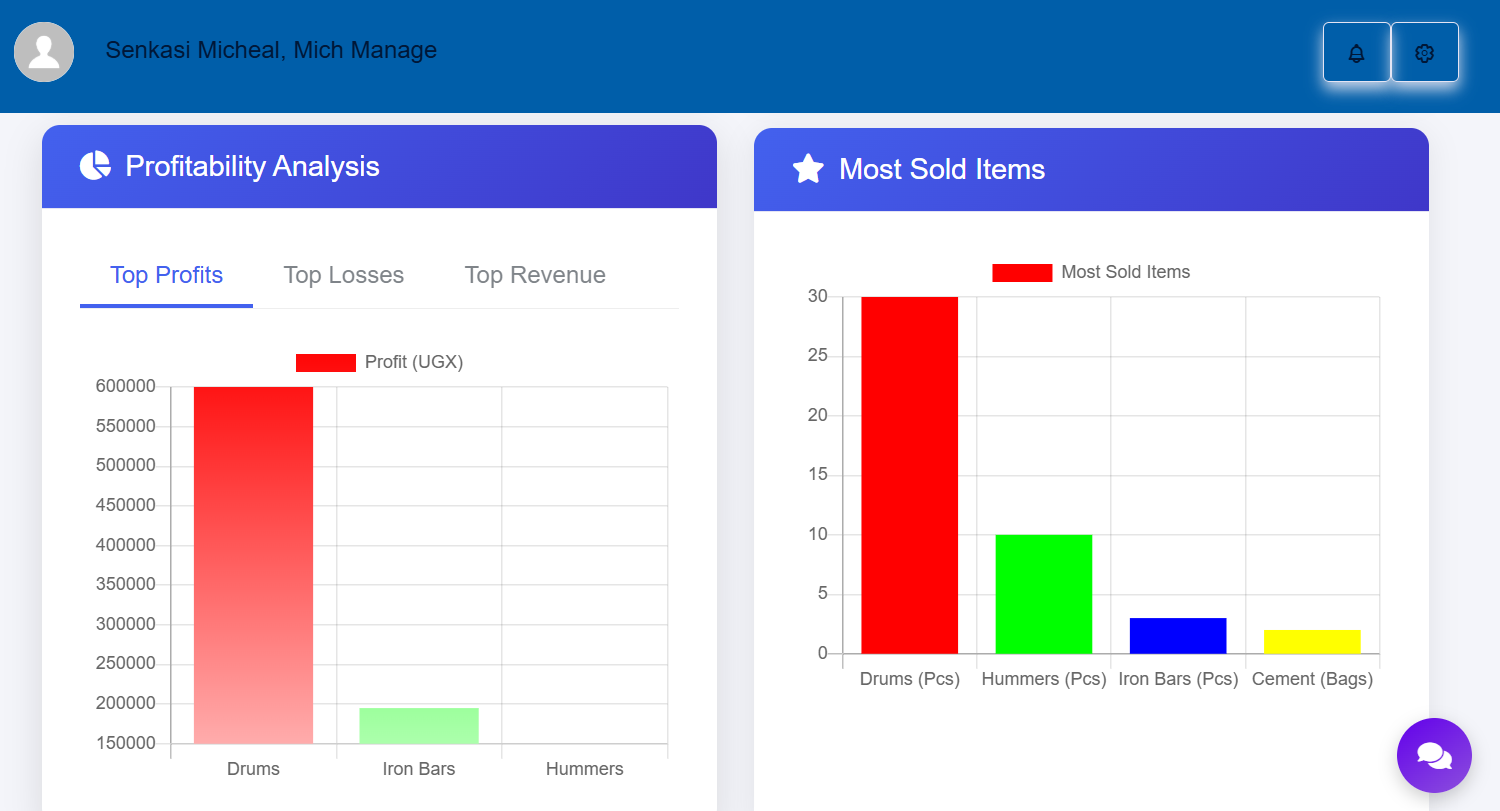Click the pie chart icon beside Profitability Analysis
Viewport: 1500px width, 811px height.
[94, 165]
